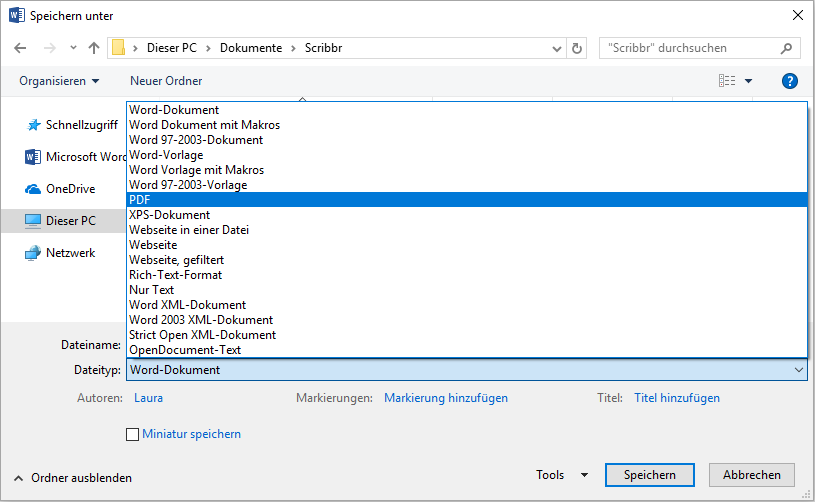This screenshot has height=502, width=815.
Task: Select 'Scribbr' in the breadcrumb path
Action: (x=323, y=48)
